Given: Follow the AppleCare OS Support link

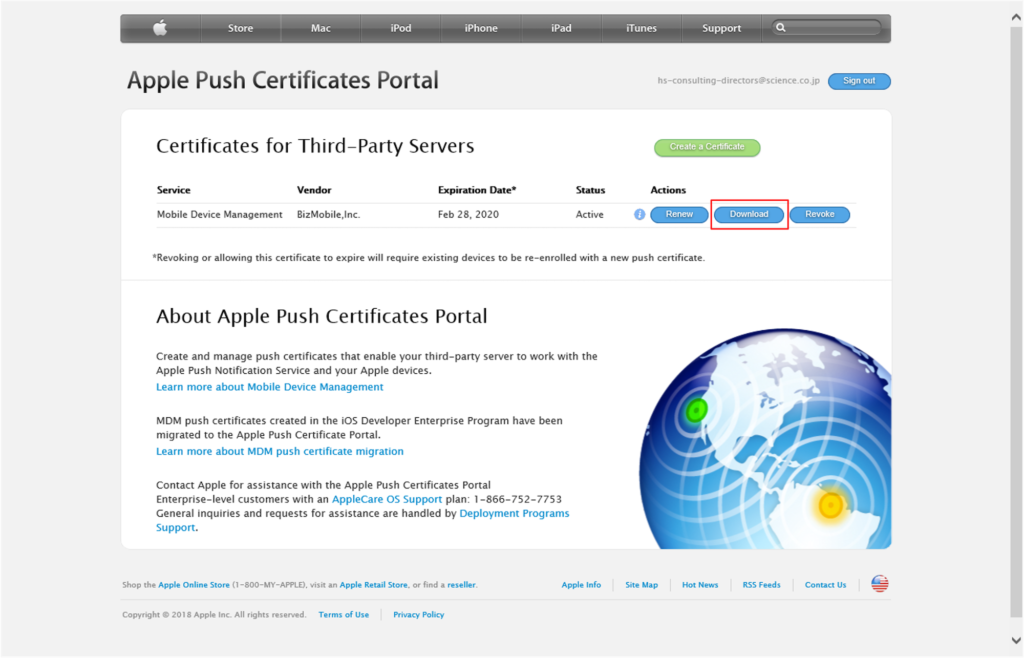Looking at the screenshot, I should point(385,499).
